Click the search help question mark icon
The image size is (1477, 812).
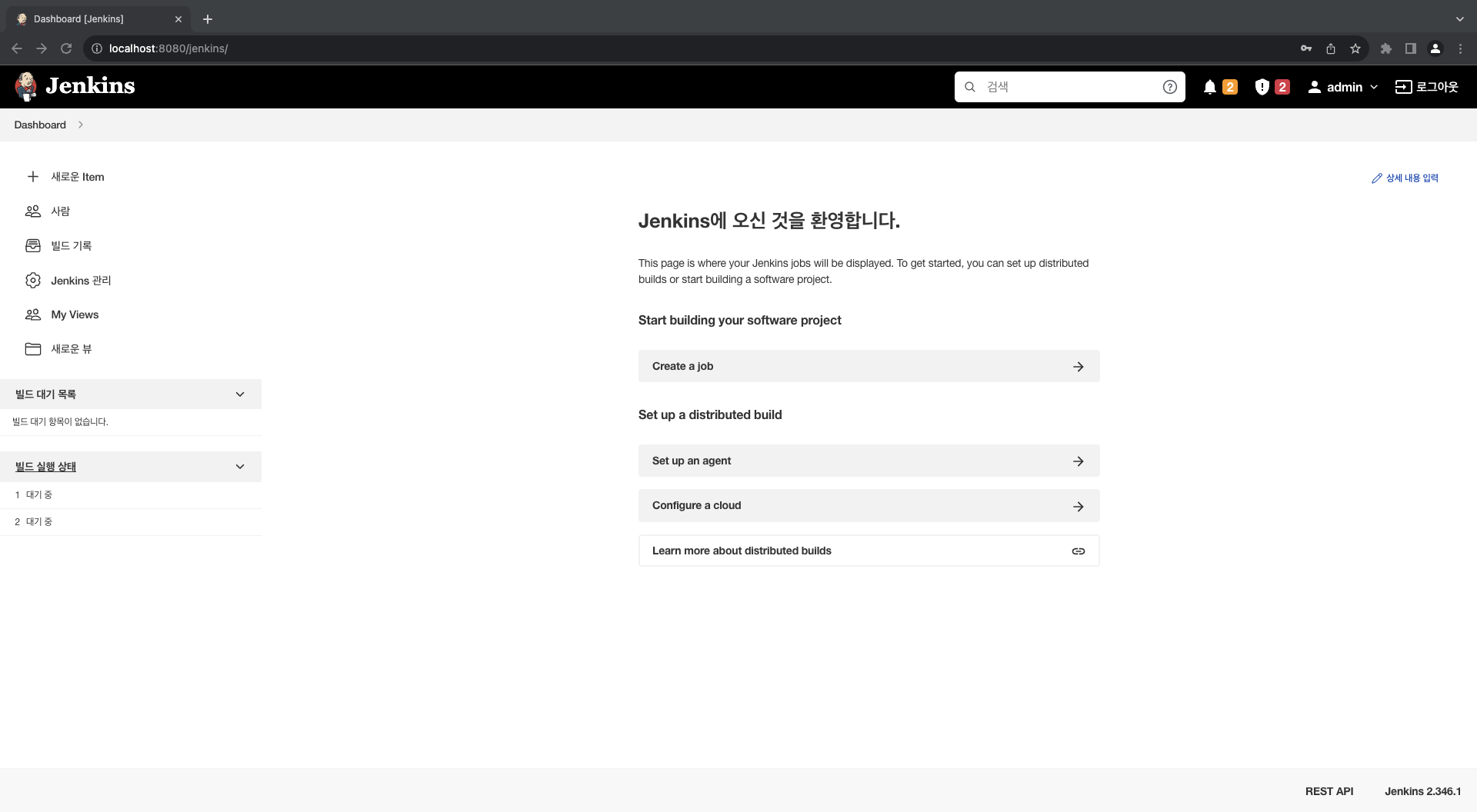coord(1170,87)
